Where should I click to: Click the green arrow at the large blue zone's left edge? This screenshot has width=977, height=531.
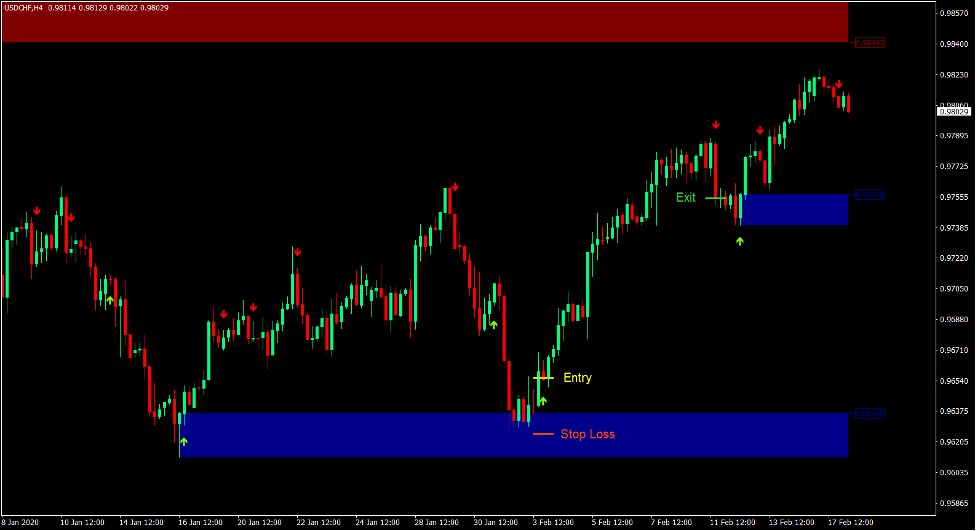[x=183, y=440]
